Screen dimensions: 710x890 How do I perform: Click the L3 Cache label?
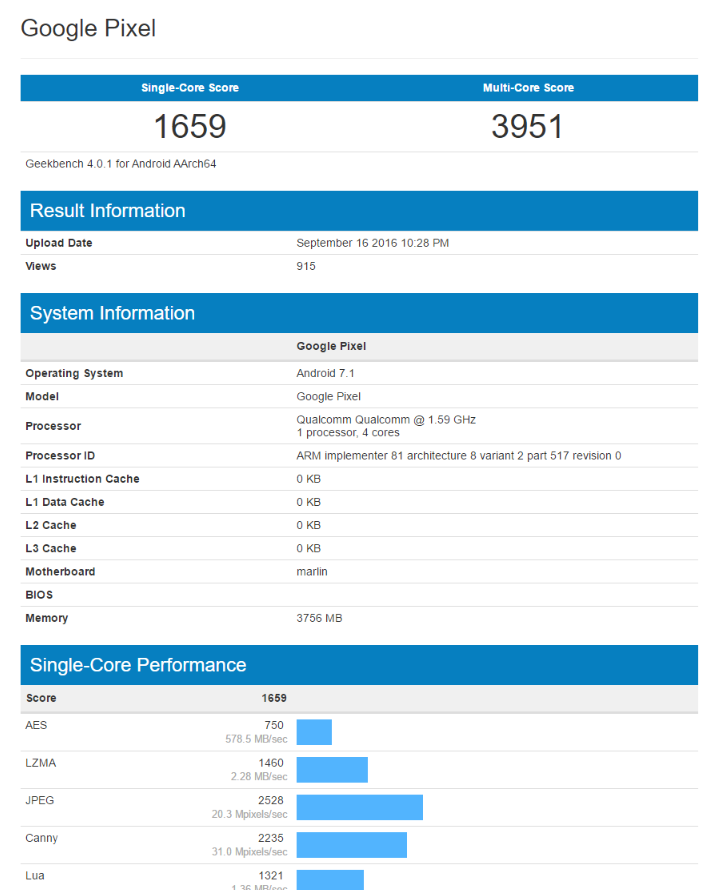51,549
